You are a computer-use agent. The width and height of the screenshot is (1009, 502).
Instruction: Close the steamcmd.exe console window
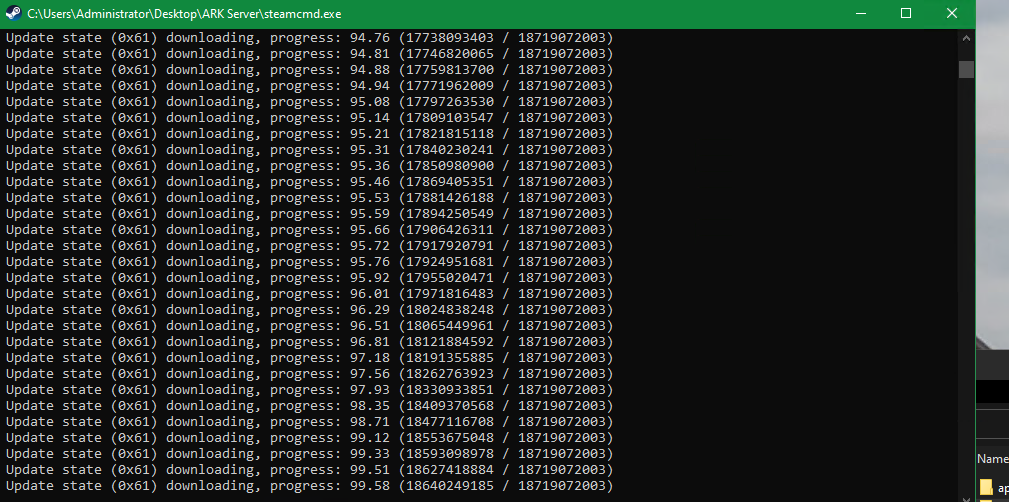tap(952, 14)
